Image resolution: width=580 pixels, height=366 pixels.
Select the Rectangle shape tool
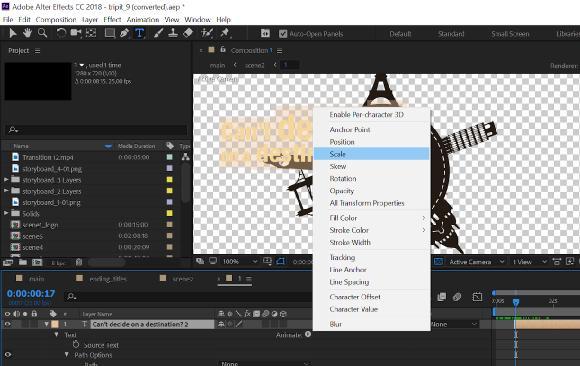click(109, 33)
